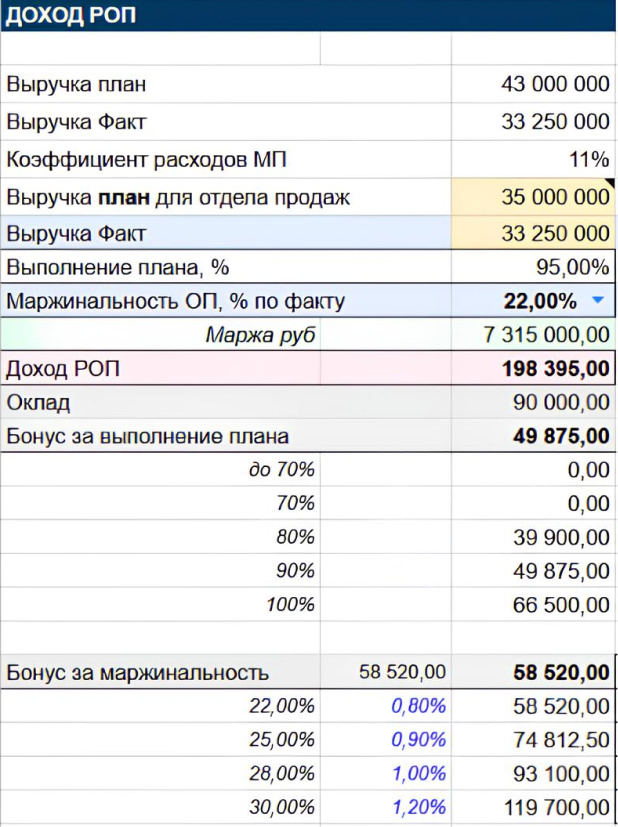
Task: Open the dropdown arrow beside 22,00% margin
Action: tap(597, 300)
